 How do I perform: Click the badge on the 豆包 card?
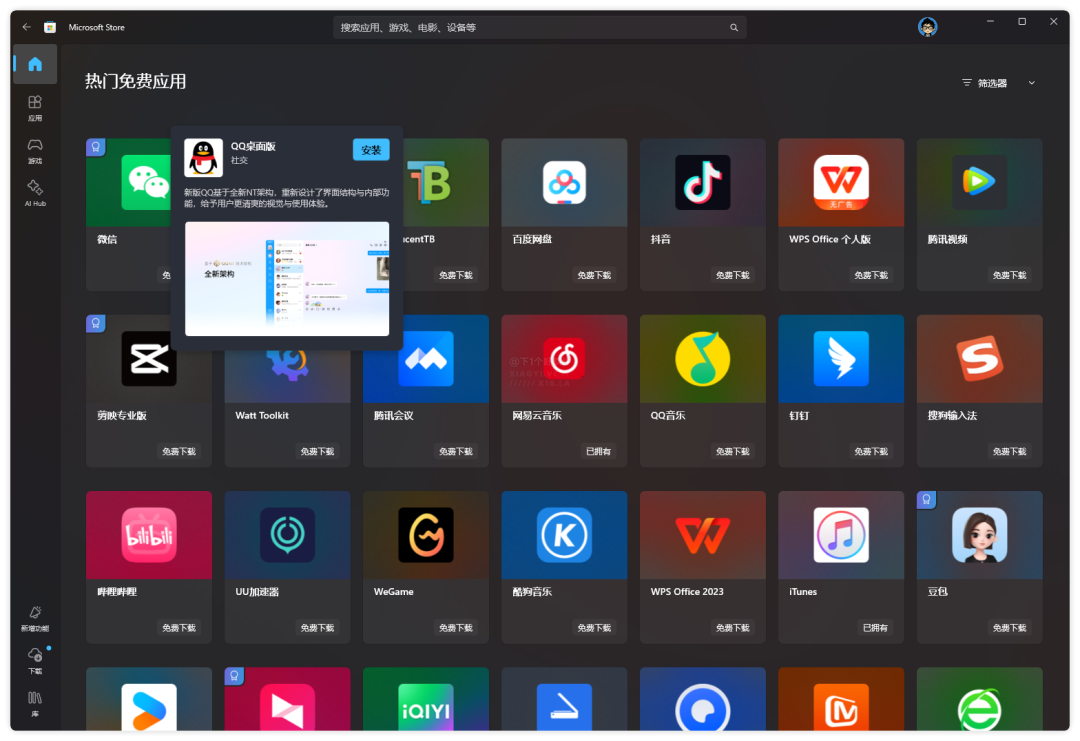point(926,500)
